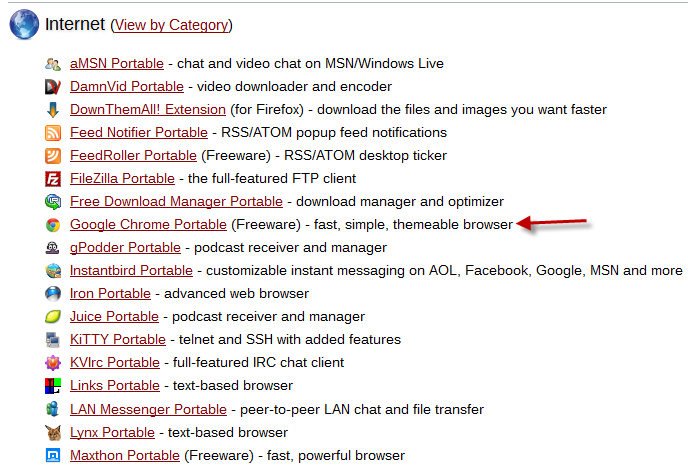688x465 pixels.
Task: Click text 'customizable instant messaging on AOL'
Action: [332, 270]
